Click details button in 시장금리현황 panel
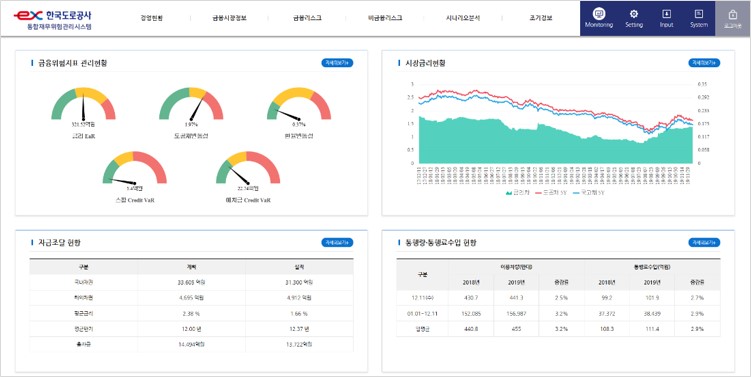The width and height of the screenshot is (751, 377). (x=704, y=63)
